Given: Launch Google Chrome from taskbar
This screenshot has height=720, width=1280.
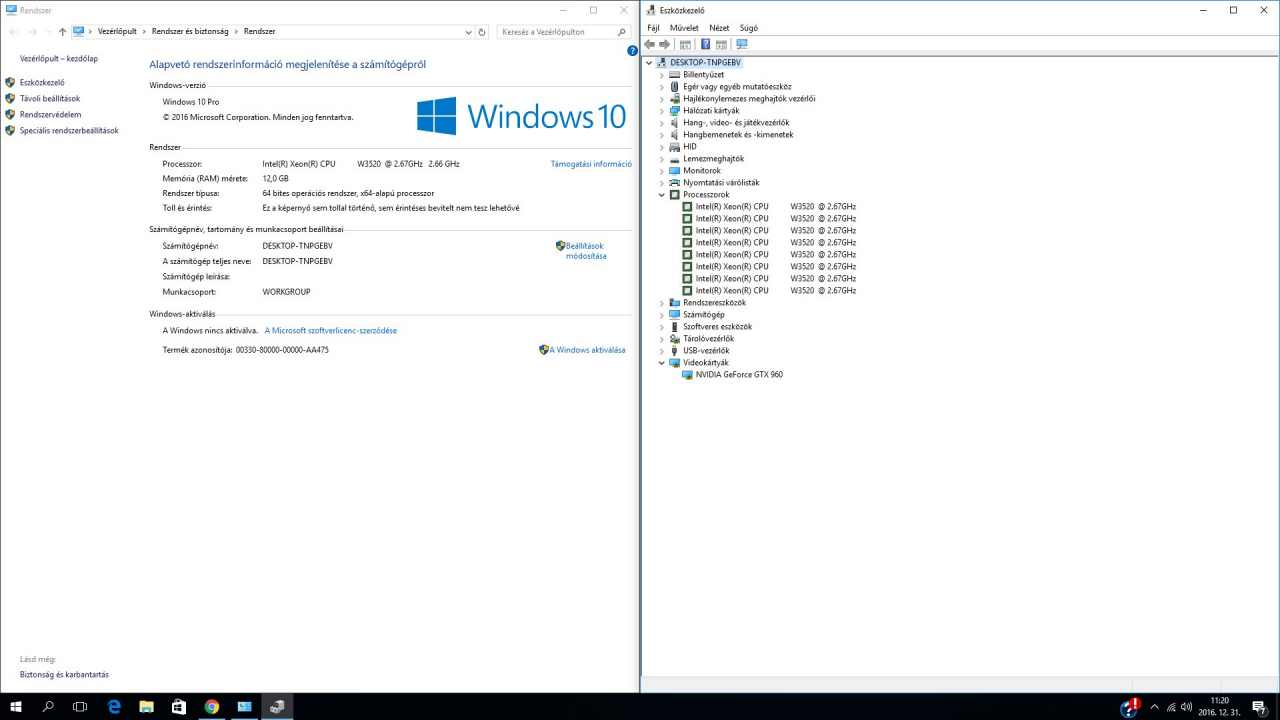Looking at the screenshot, I should tap(212, 706).
